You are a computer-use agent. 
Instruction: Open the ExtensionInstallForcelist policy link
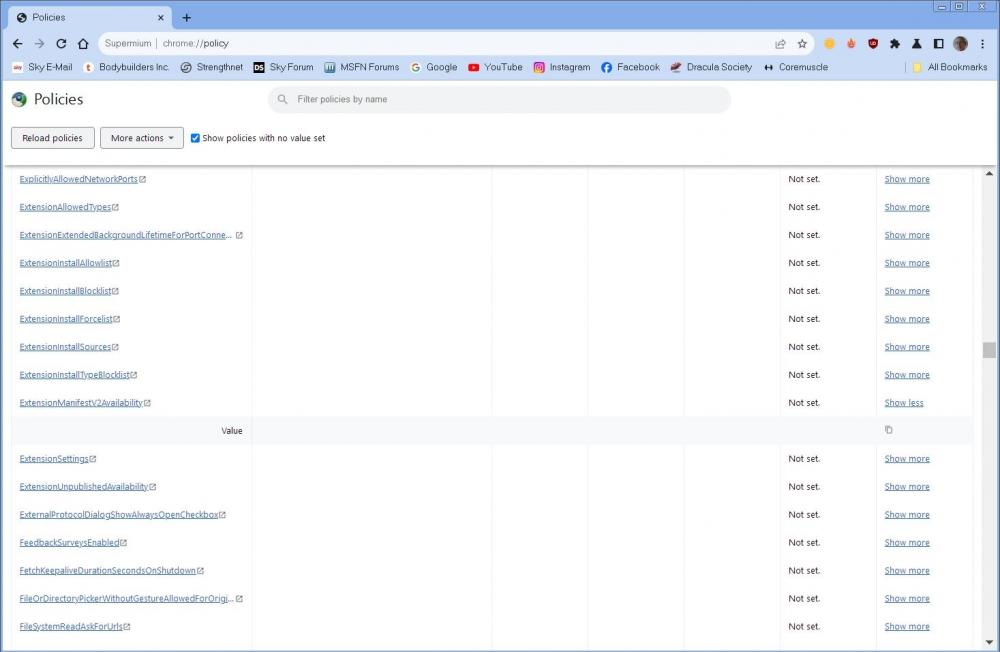[65, 319]
